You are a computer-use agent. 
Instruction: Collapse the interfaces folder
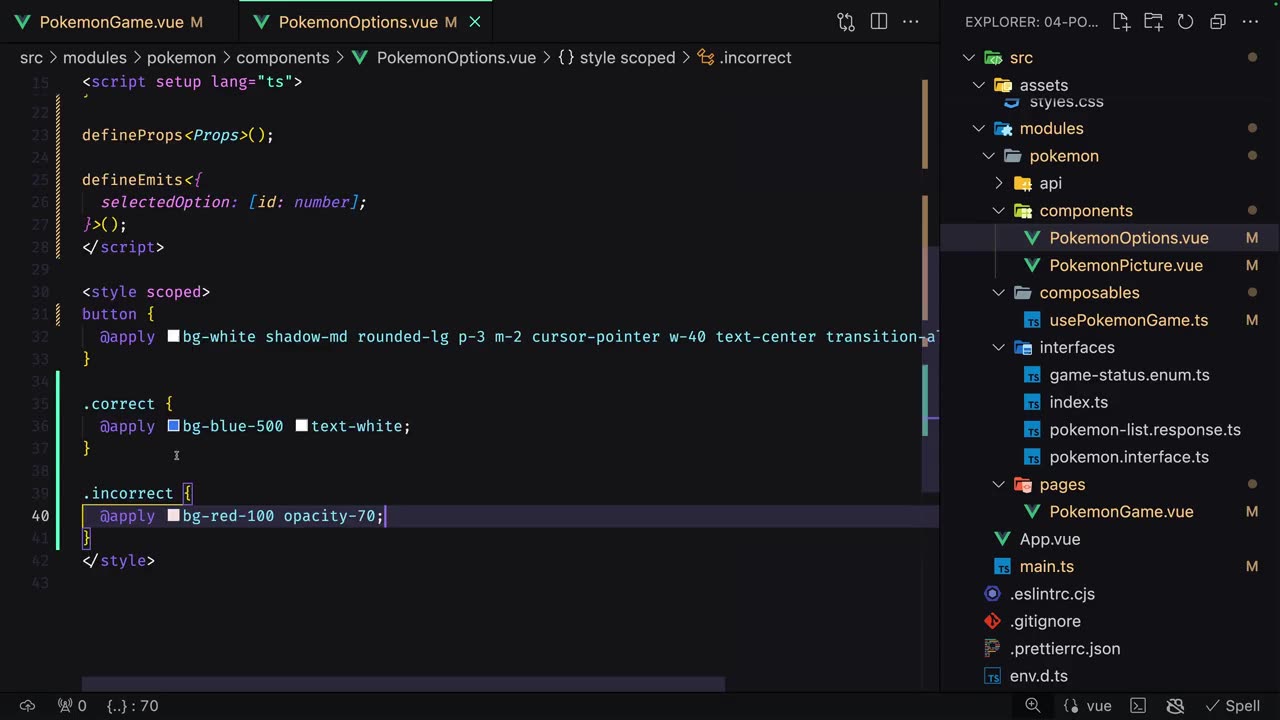pos(998,348)
